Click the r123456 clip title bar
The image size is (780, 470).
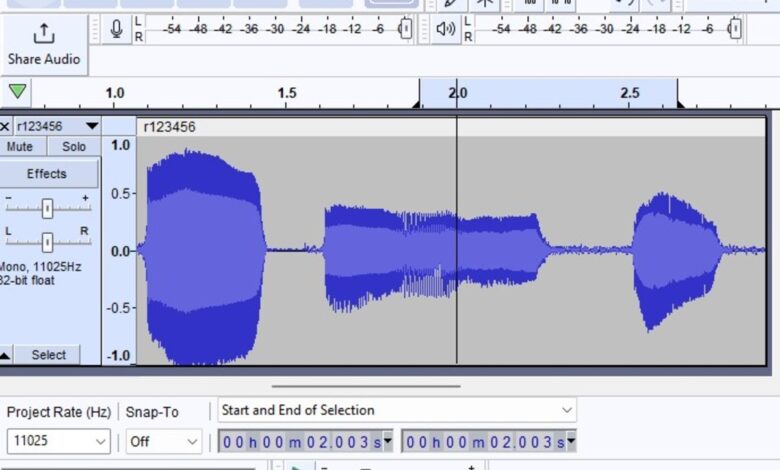451,127
